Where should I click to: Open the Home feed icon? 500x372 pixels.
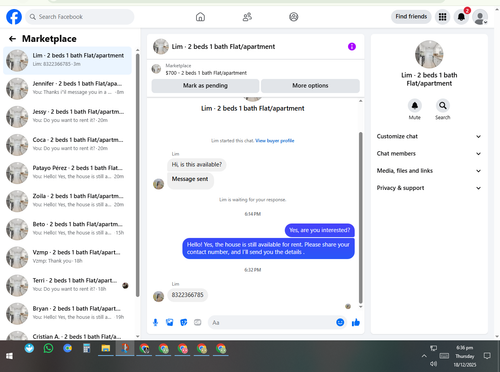pos(200,17)
